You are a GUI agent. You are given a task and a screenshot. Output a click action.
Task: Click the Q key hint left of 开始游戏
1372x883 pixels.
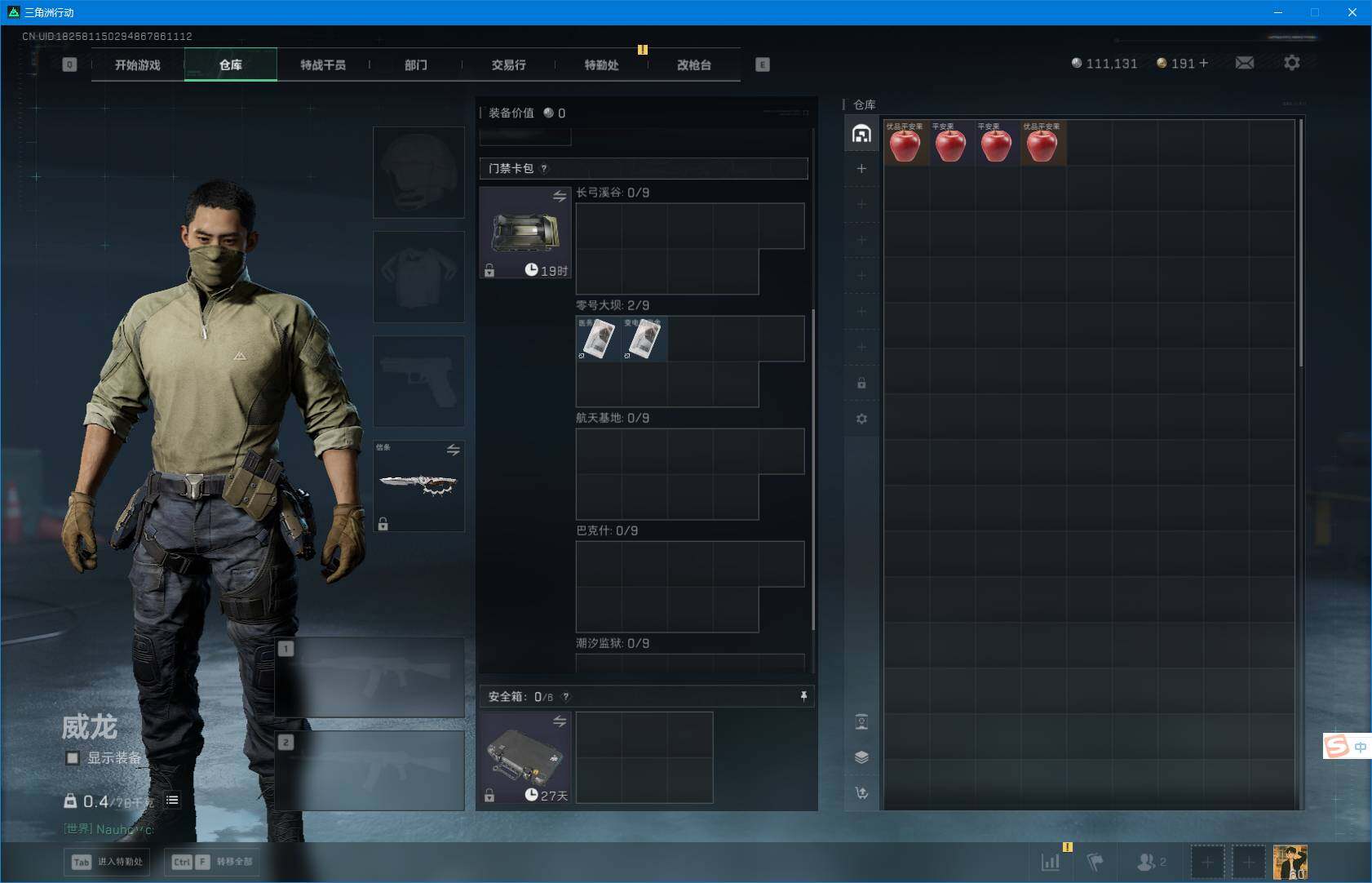(69, 64)
